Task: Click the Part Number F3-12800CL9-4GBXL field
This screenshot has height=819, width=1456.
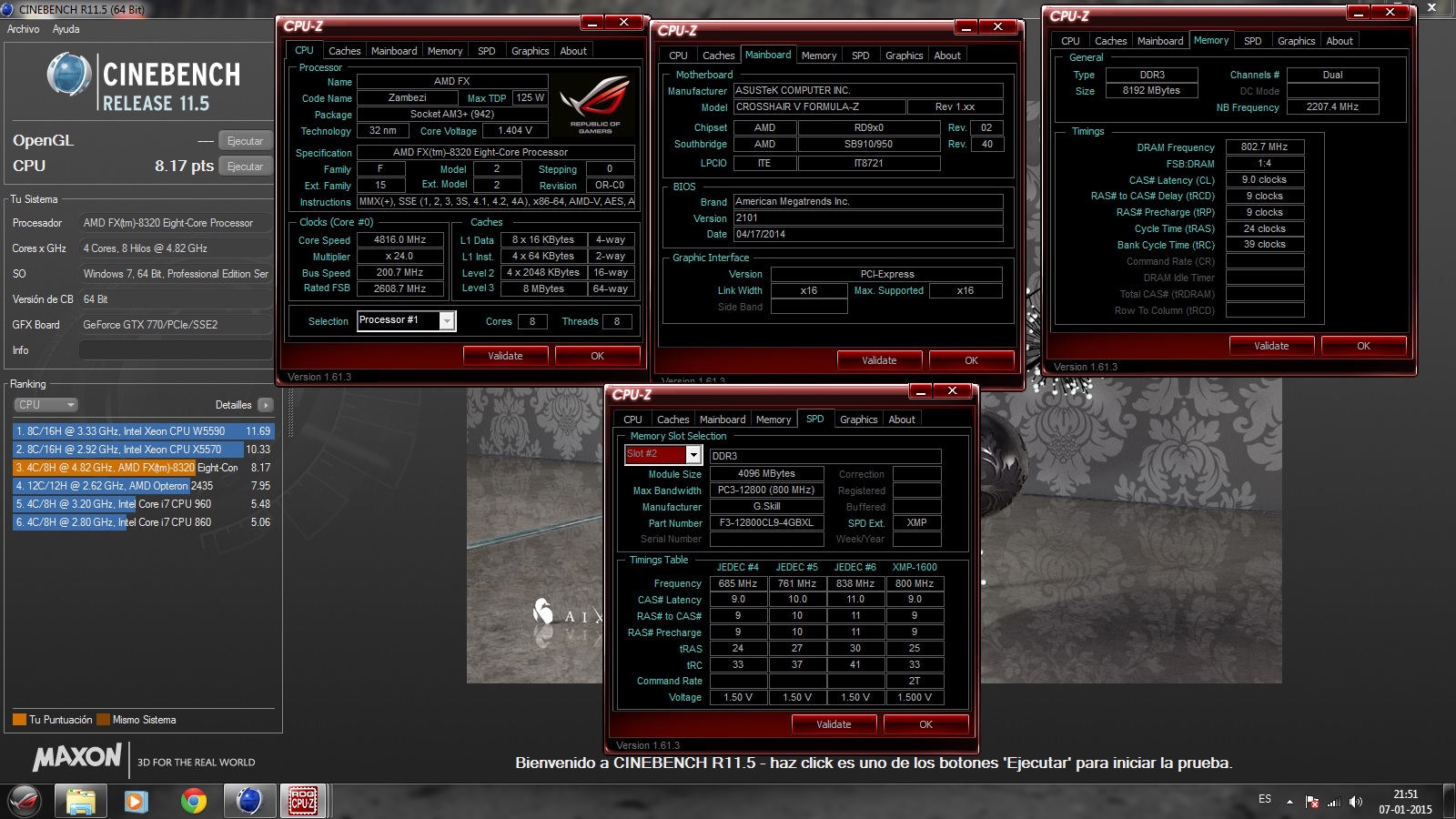Action: (x=766, y=523)
